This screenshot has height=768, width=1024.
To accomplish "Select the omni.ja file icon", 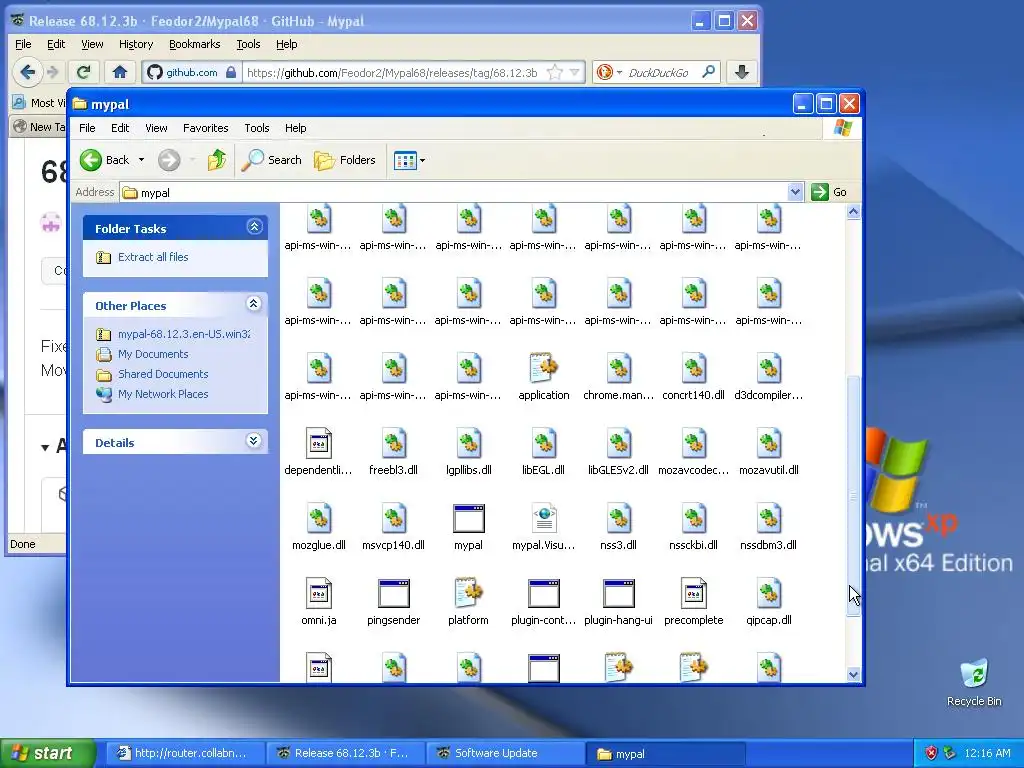I will [x=319, y=593].
